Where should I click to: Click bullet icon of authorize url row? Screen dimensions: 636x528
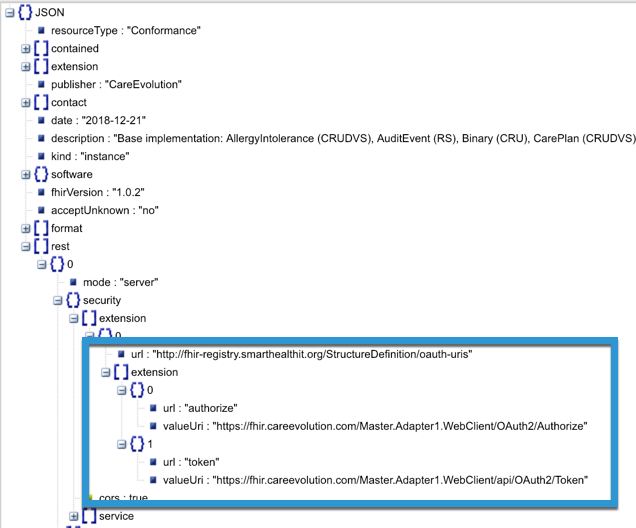pos(153,408)
